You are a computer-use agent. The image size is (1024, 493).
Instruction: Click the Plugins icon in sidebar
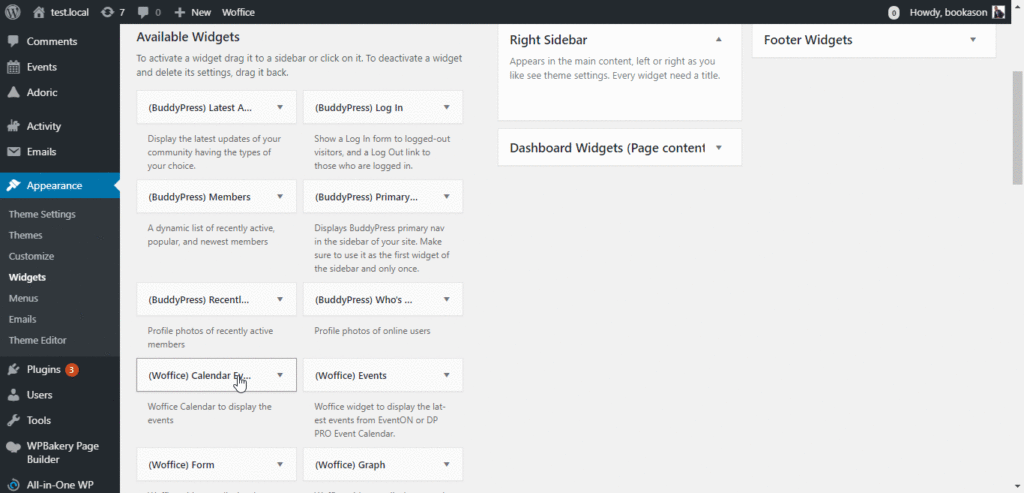tap(13, 369)
